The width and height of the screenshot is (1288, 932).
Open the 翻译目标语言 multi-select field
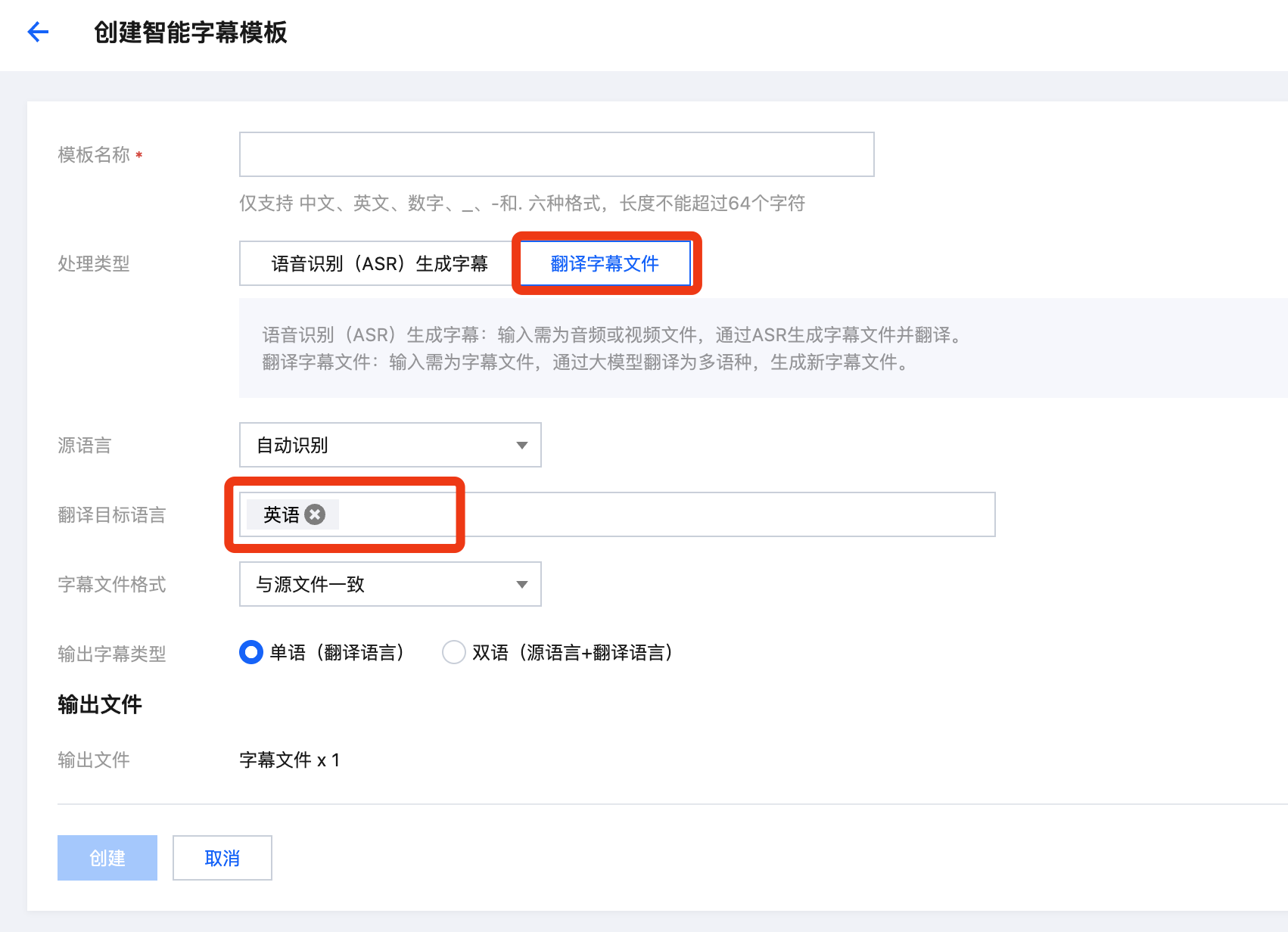pos(666,514)
